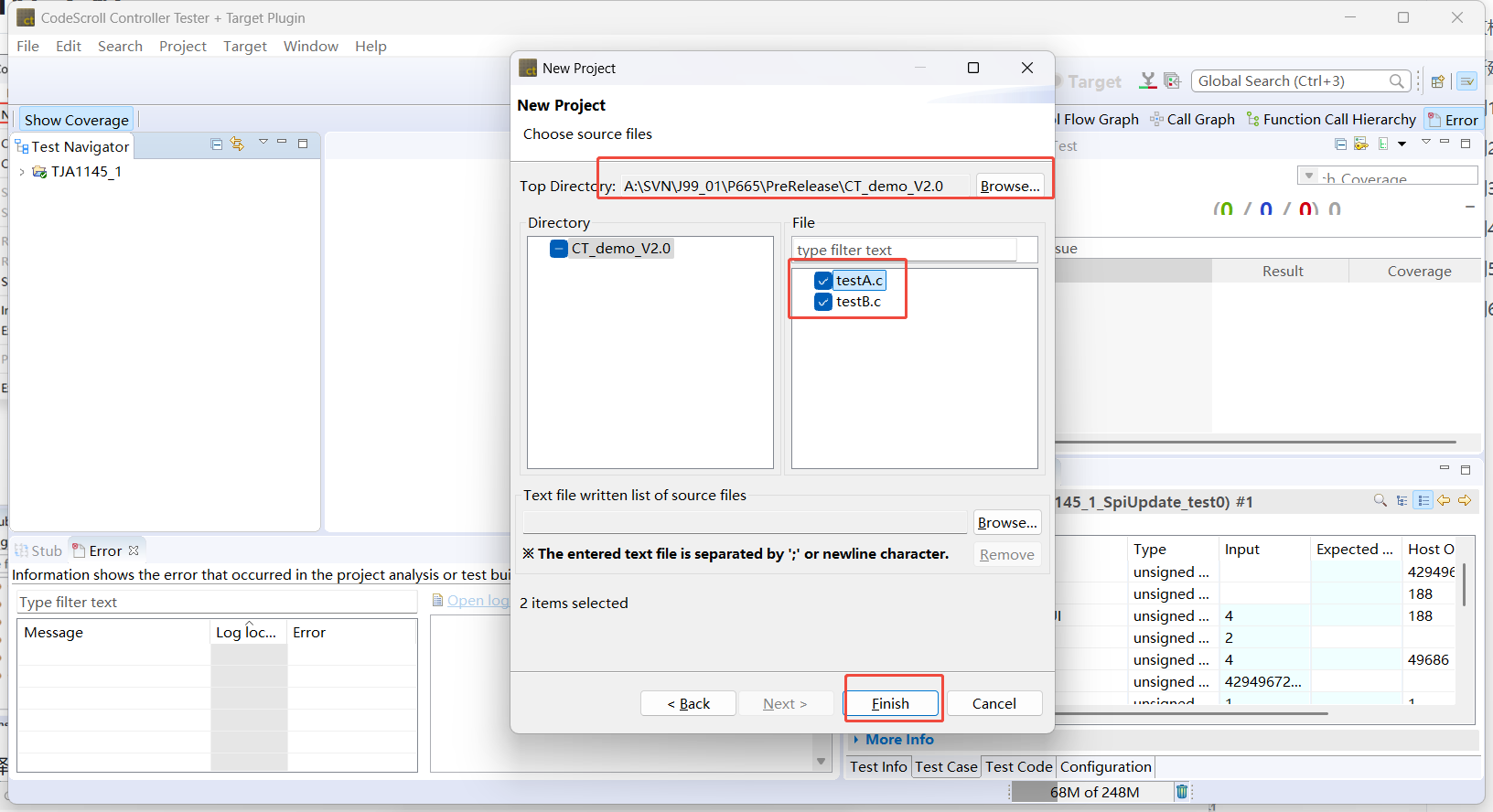Viewport: 1493px width, 812px height.
Task: Open the Help menu
Action: coord(371,46)
